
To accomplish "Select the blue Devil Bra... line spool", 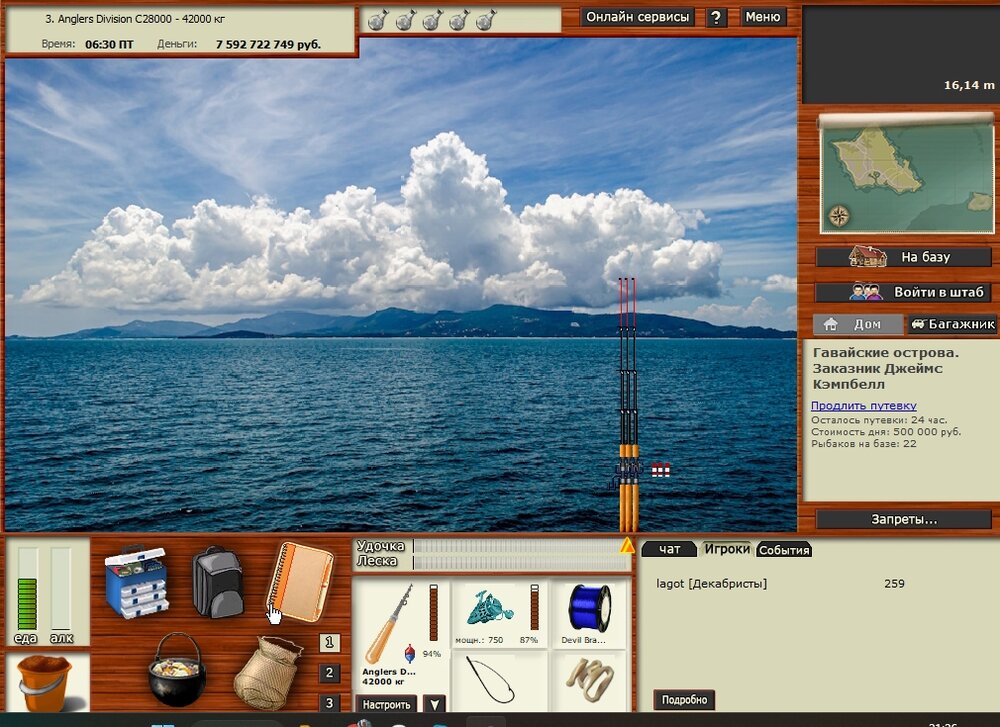I will [589, 613].
